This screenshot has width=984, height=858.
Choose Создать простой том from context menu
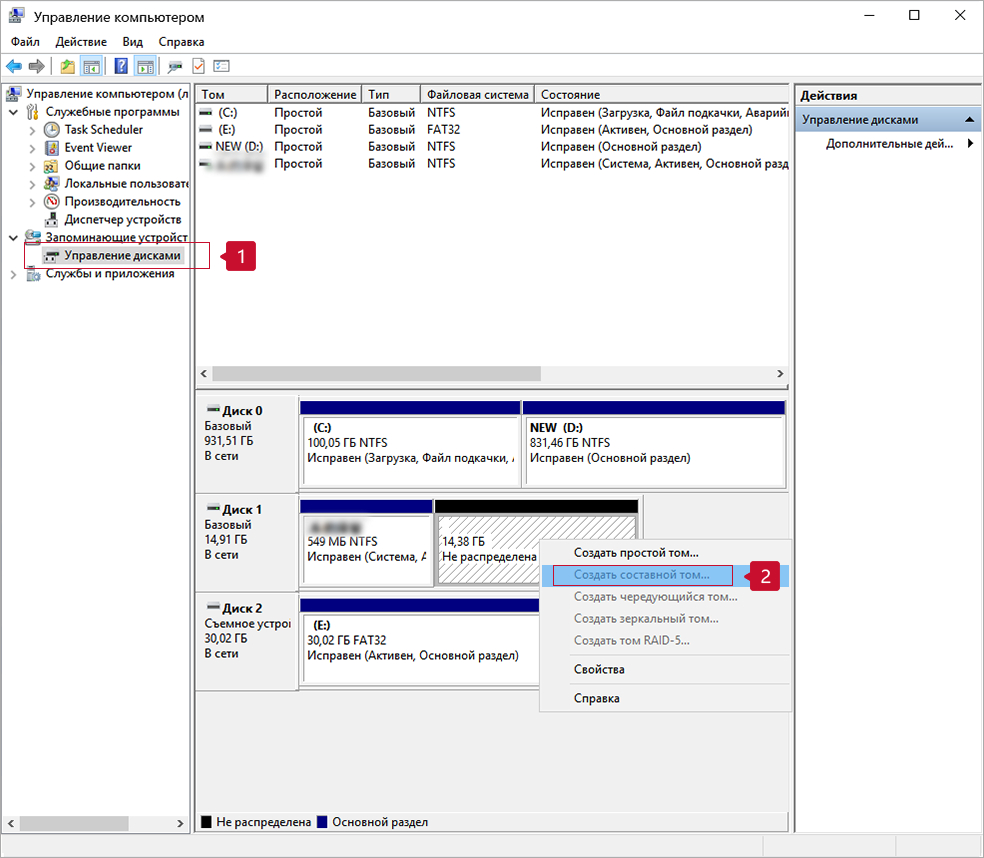(x=635, y=552)
